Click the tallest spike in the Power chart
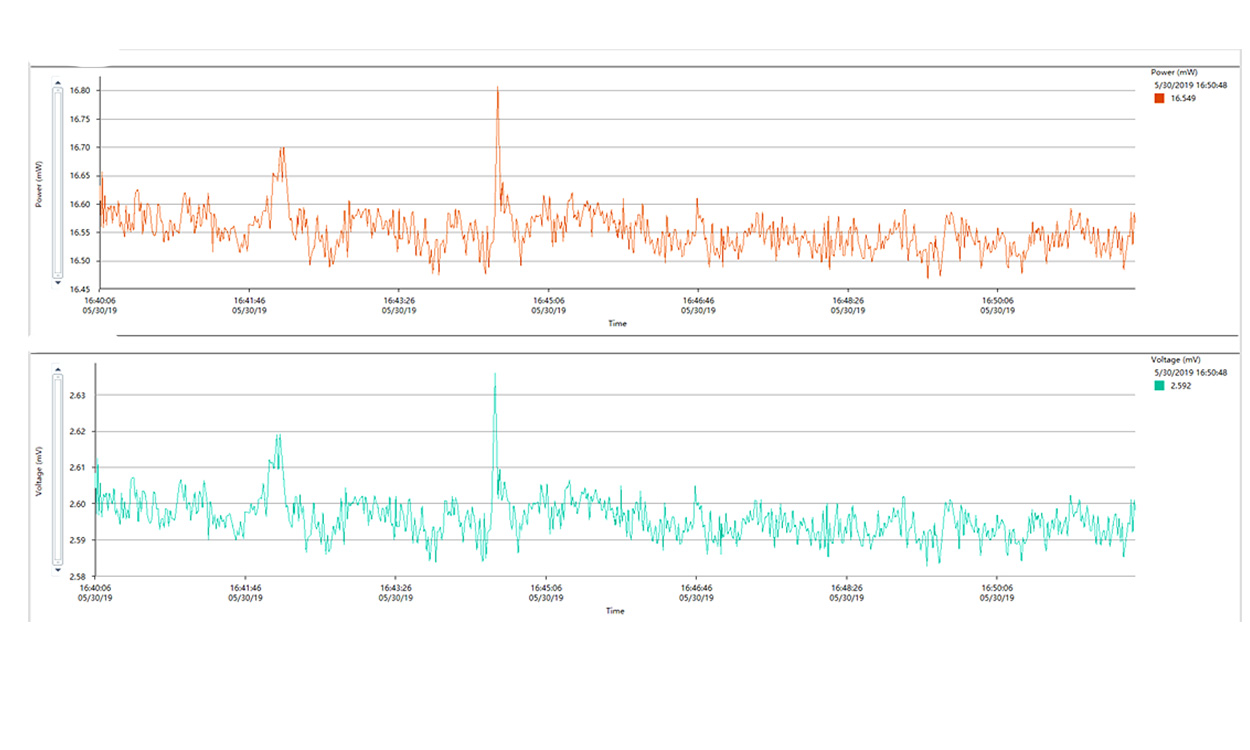Viewport: 1250px width, 750px height. tap(497, 90)
